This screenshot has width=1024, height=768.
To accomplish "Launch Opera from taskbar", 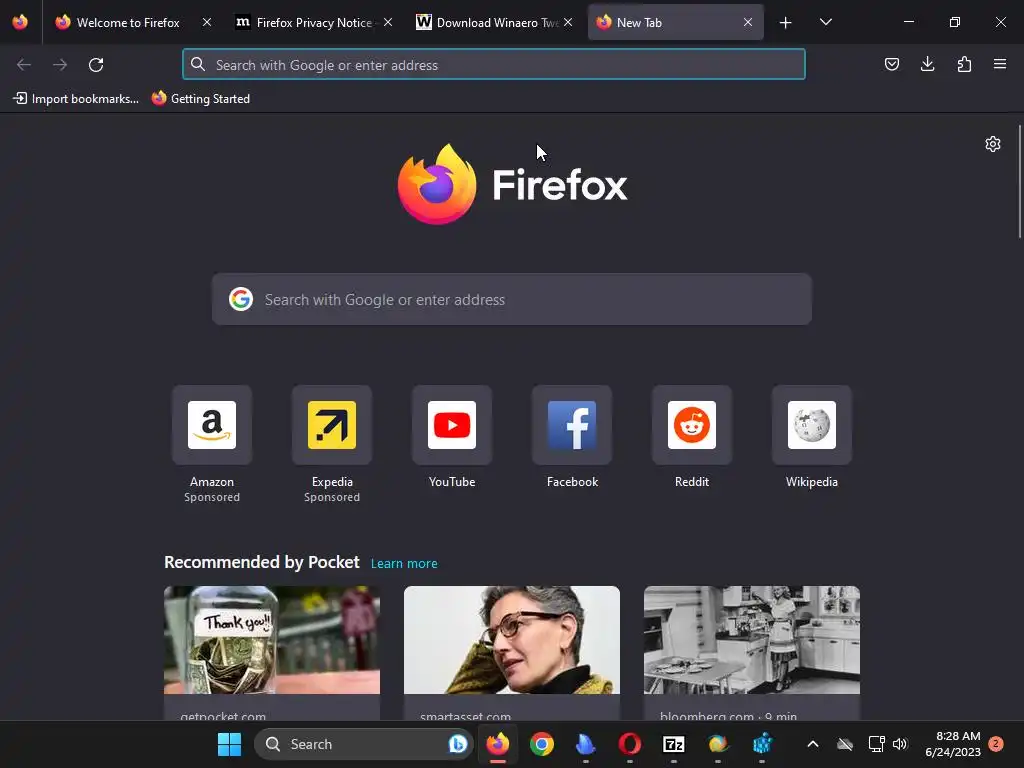I will click(x=630, y=744).
